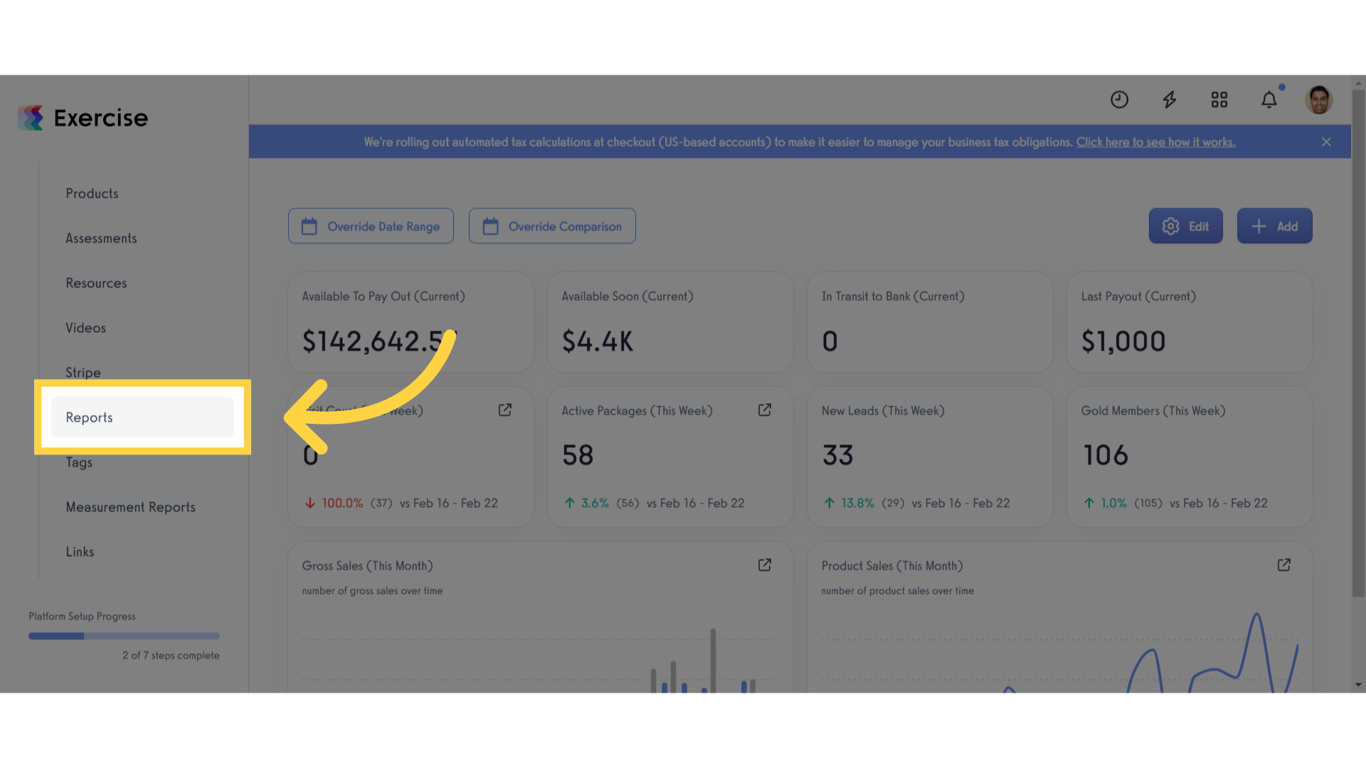Click '2 of 7 steps complete' text
This screenshot has height=768, width=1366.
(x=171, y=656)
